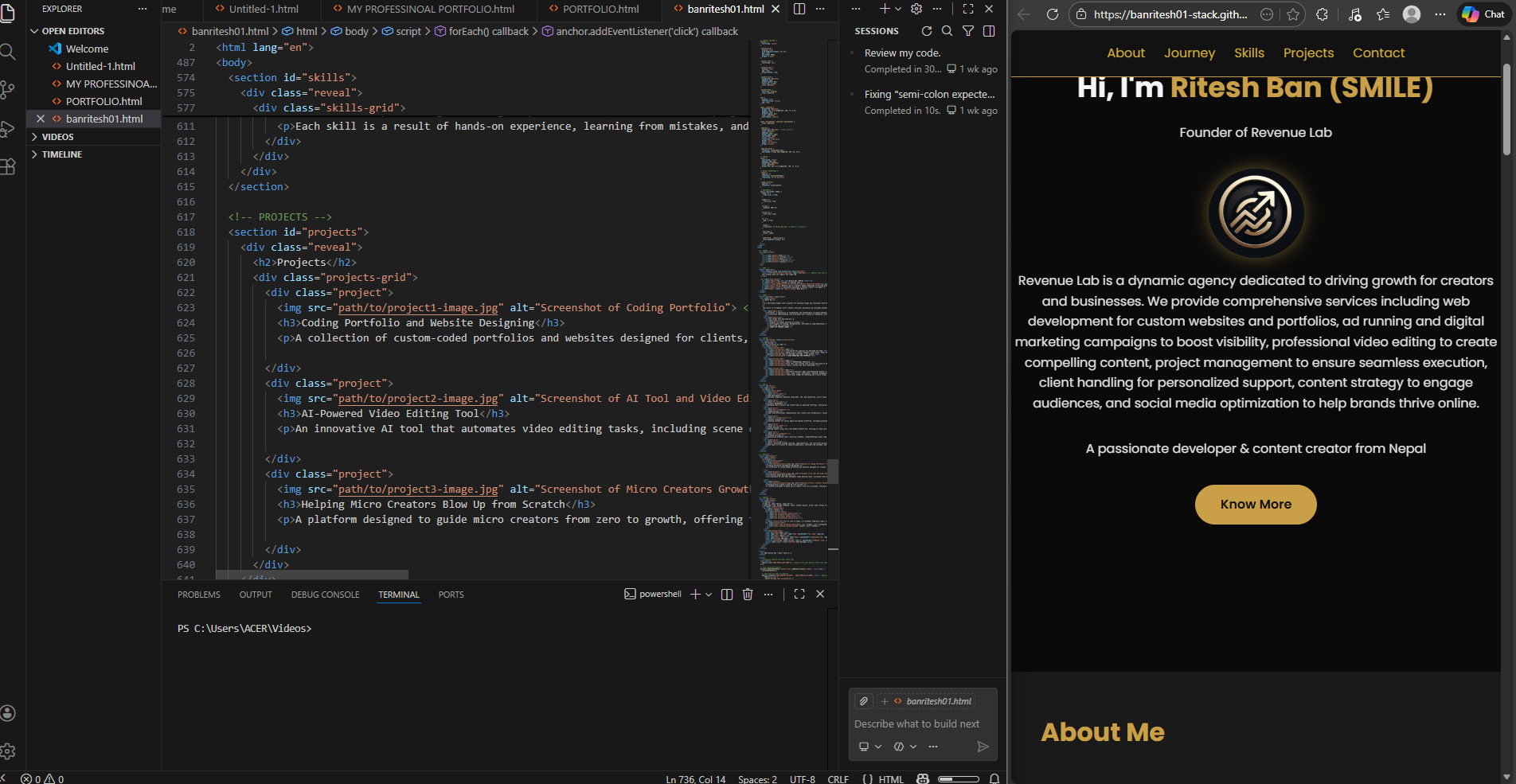1516x784 pixels.
Task: Open the DEBUG CONSOLE tab
Action: pos(325,594)
